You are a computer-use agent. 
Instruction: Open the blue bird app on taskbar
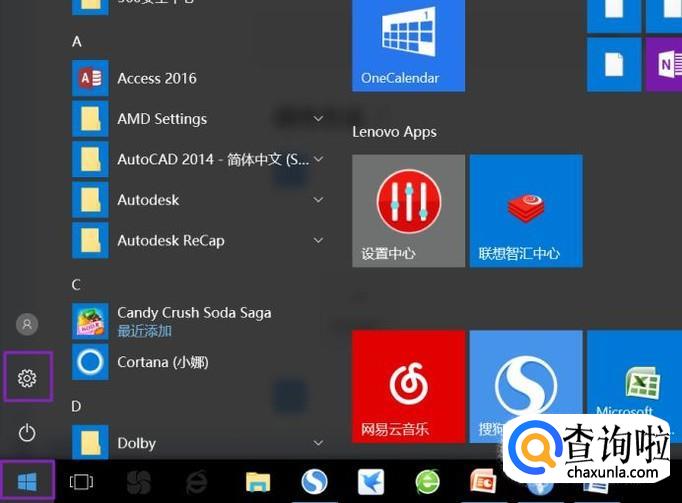371,482
